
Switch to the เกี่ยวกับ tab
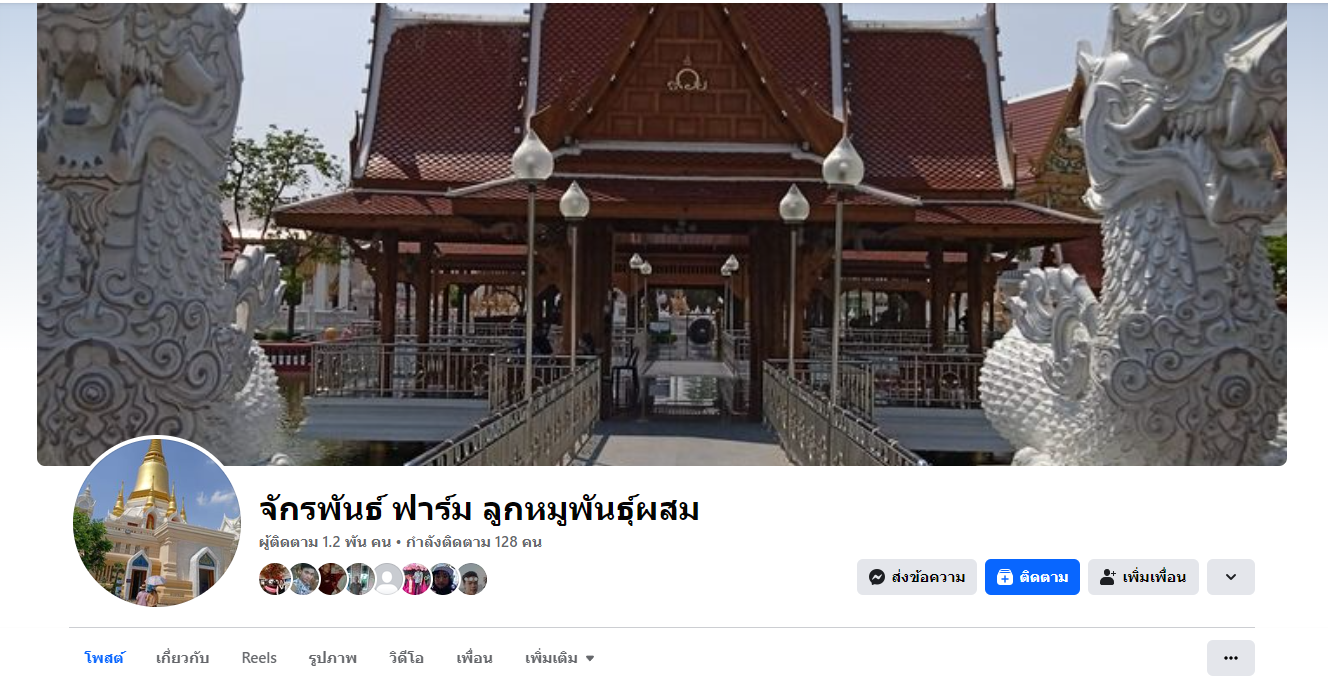183,658
